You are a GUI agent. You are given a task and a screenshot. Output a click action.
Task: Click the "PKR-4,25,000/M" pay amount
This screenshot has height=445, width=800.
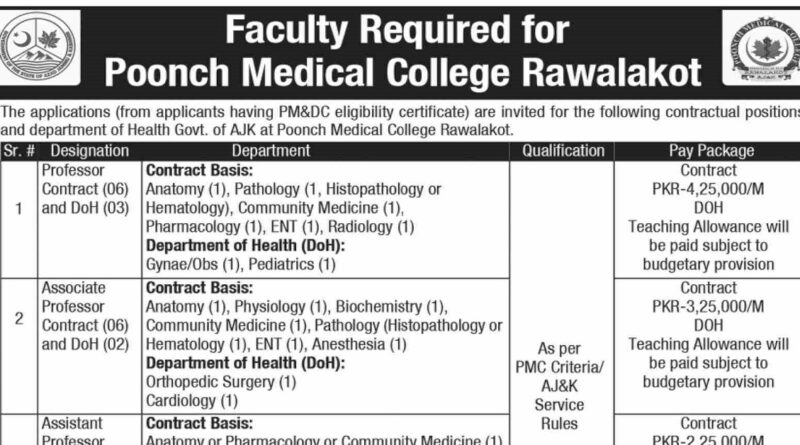click(710, 189)
